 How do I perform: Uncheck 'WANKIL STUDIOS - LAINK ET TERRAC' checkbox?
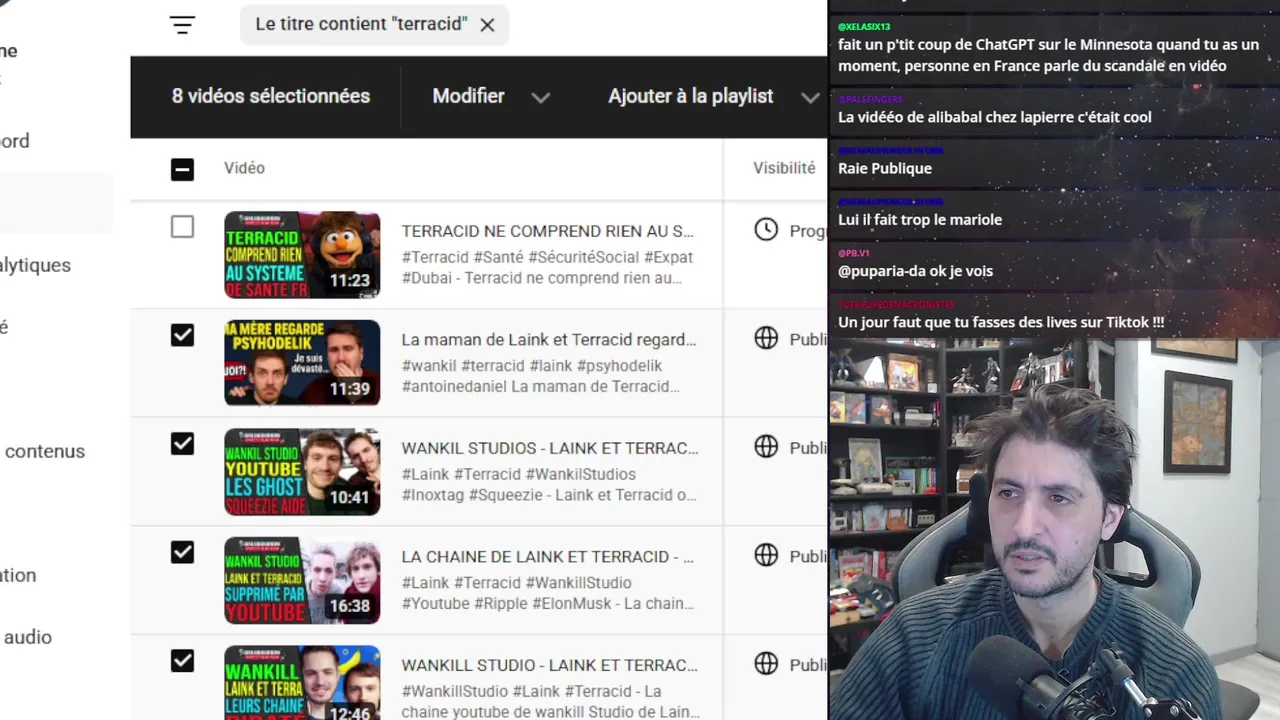coord(182,443)
